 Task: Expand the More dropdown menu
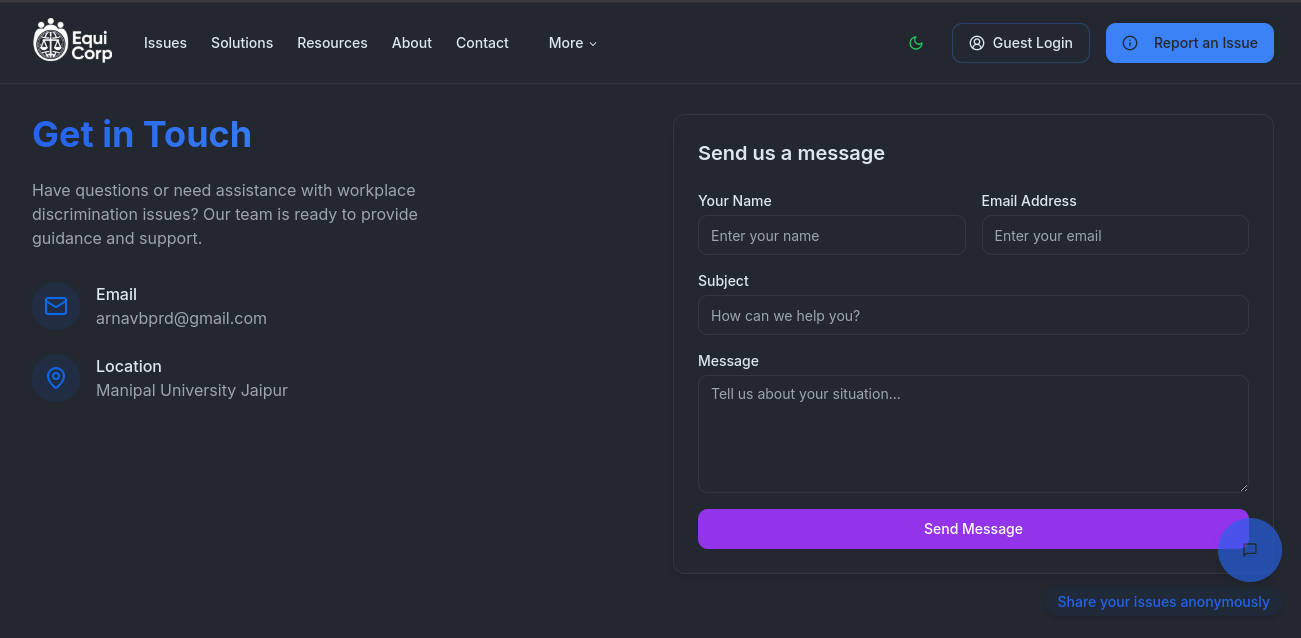pyautogui.click(x=572, y=43)
